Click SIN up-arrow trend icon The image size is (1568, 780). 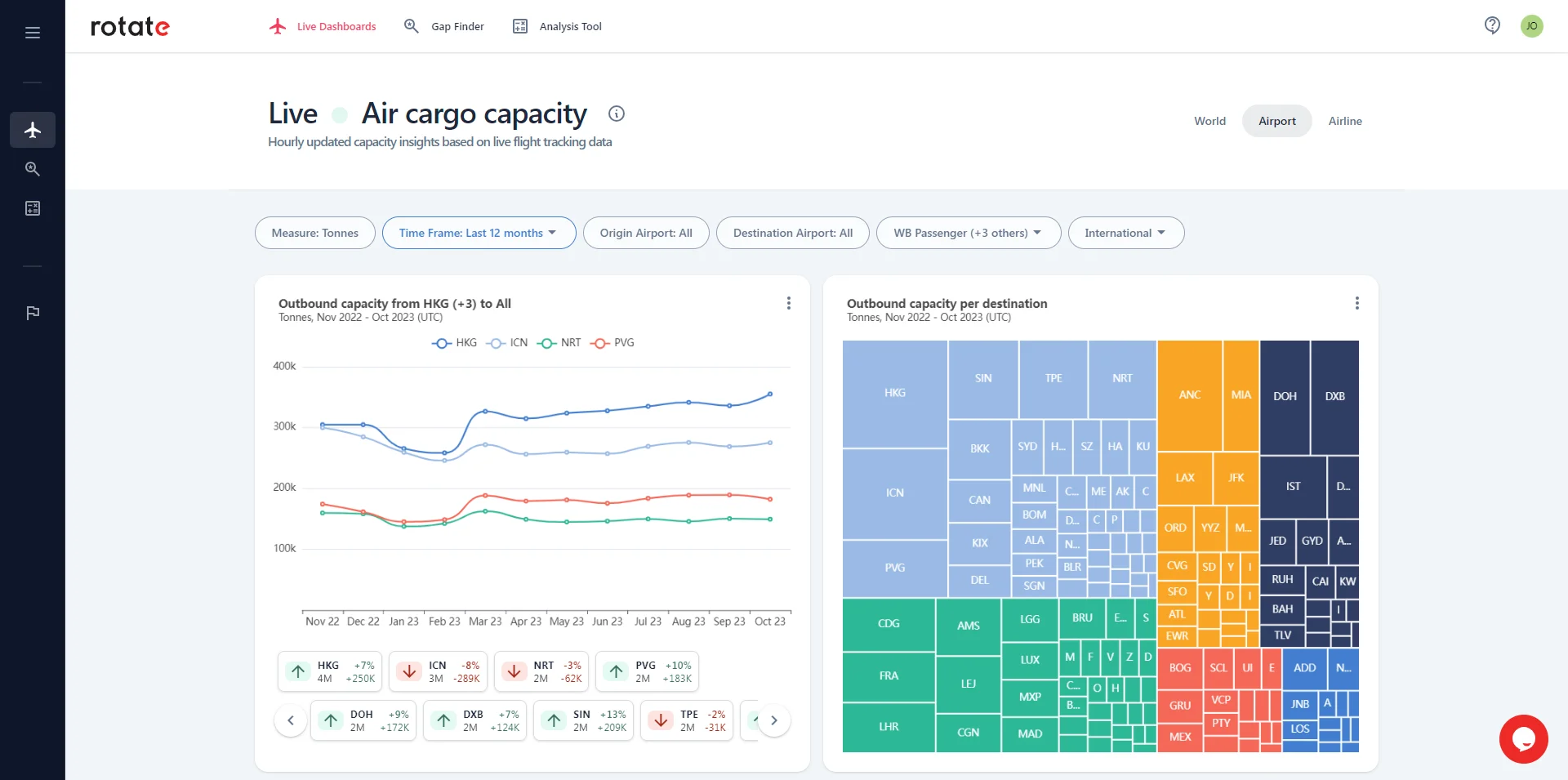click(554, 720)
